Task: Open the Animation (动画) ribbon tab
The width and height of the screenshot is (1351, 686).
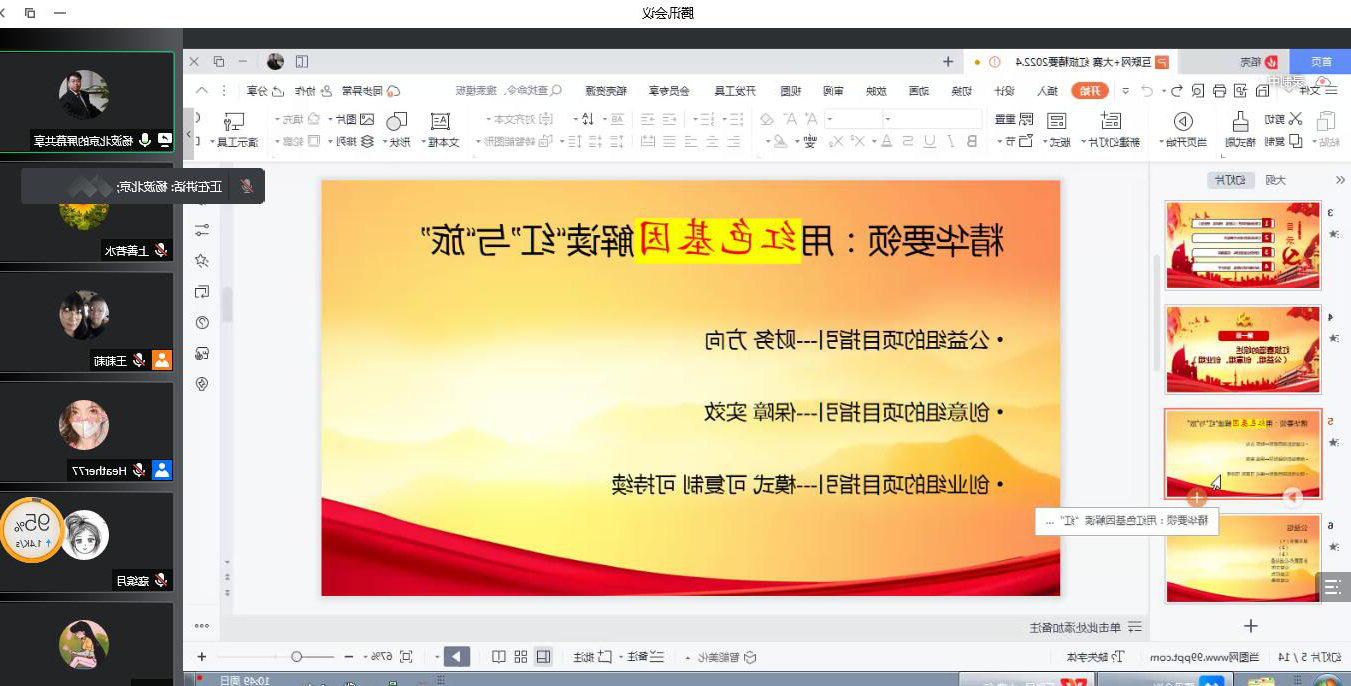Action: [918, 91]
